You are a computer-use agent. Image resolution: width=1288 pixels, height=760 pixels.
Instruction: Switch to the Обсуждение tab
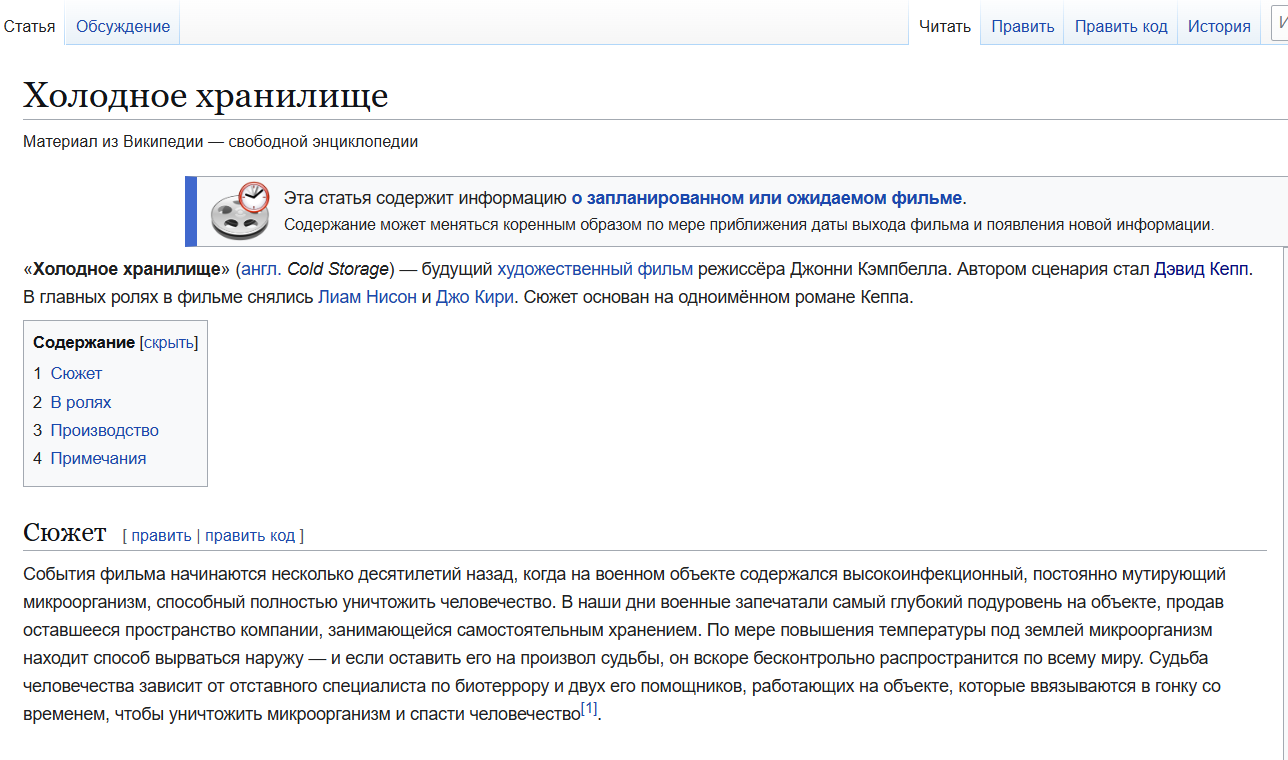[x=123, y=27]
